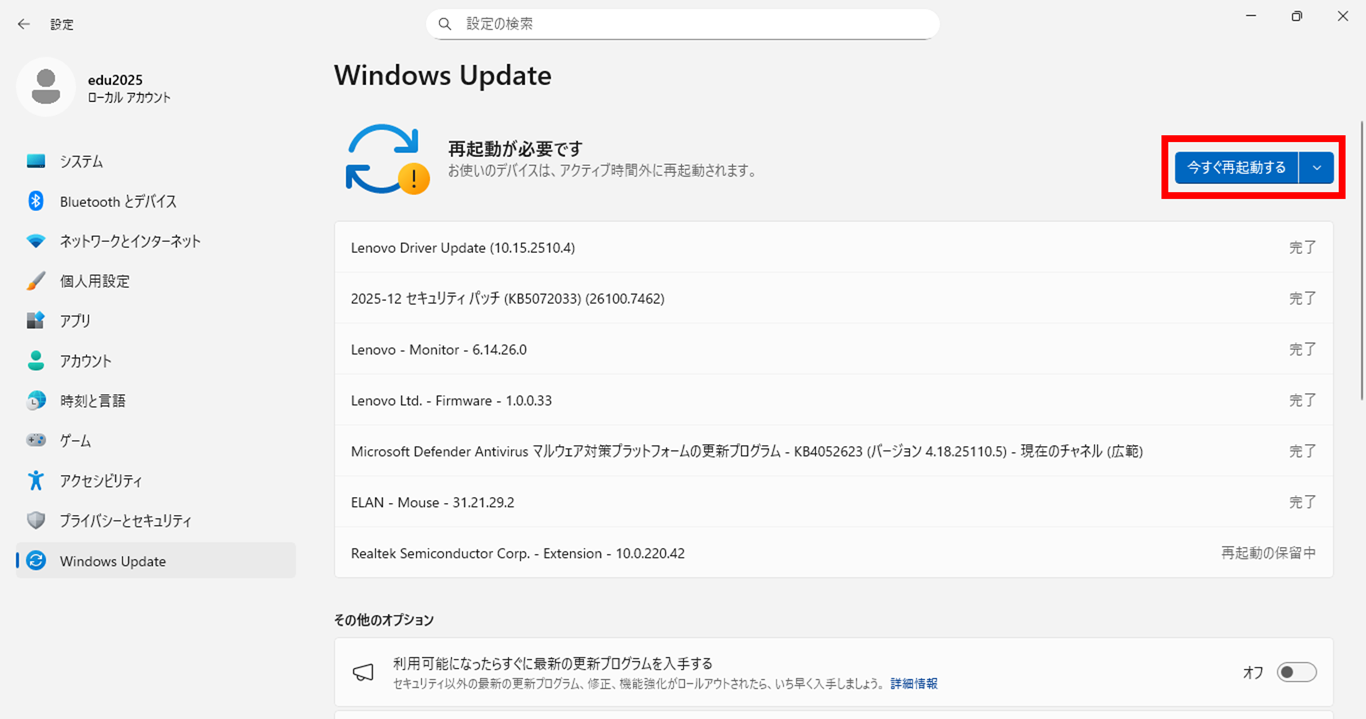1366x719 pixels.
Task: Click the edu2025 account profile avatar
Action: click(45, 87)
